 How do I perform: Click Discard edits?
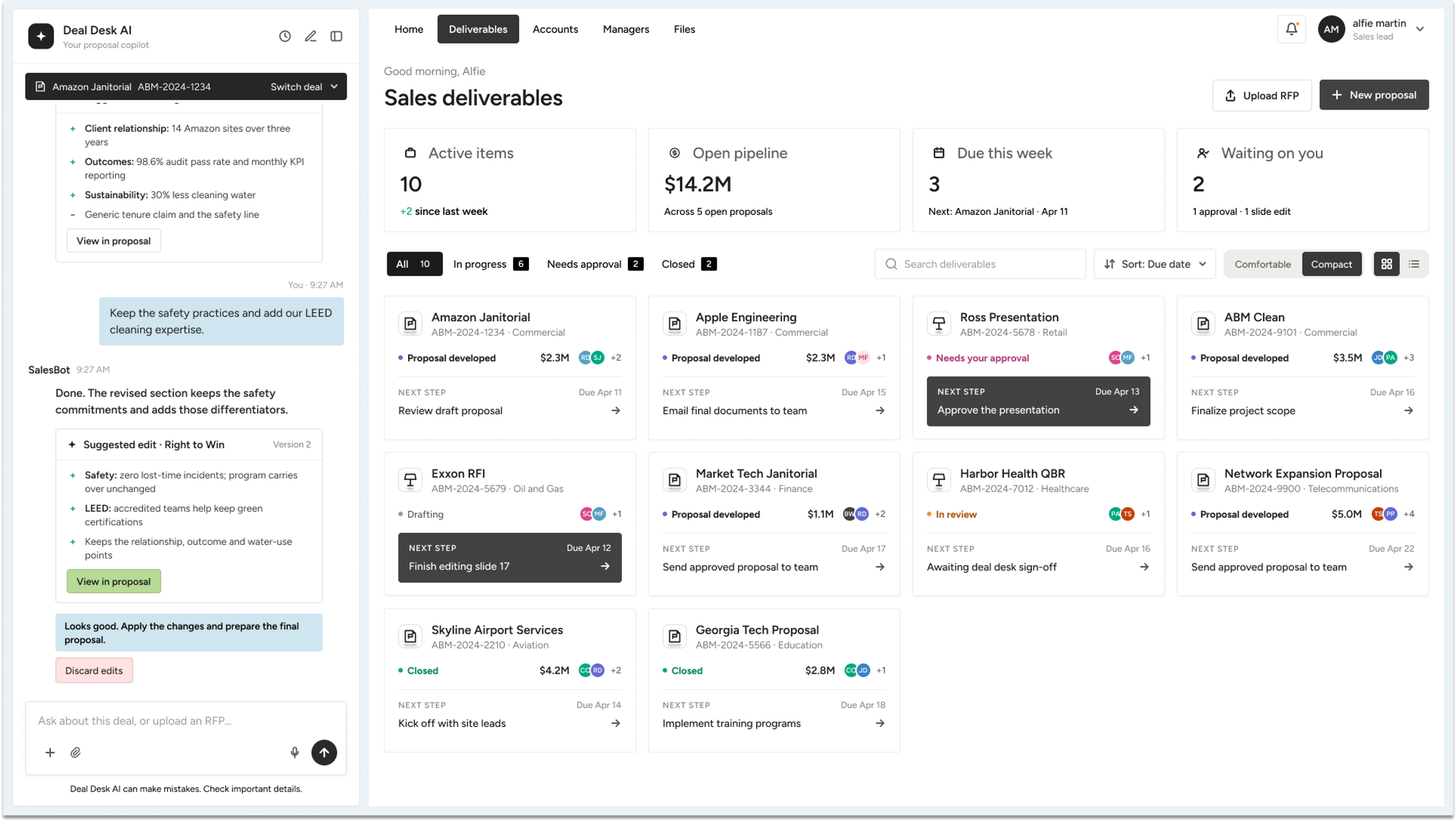tap(94, 670)
